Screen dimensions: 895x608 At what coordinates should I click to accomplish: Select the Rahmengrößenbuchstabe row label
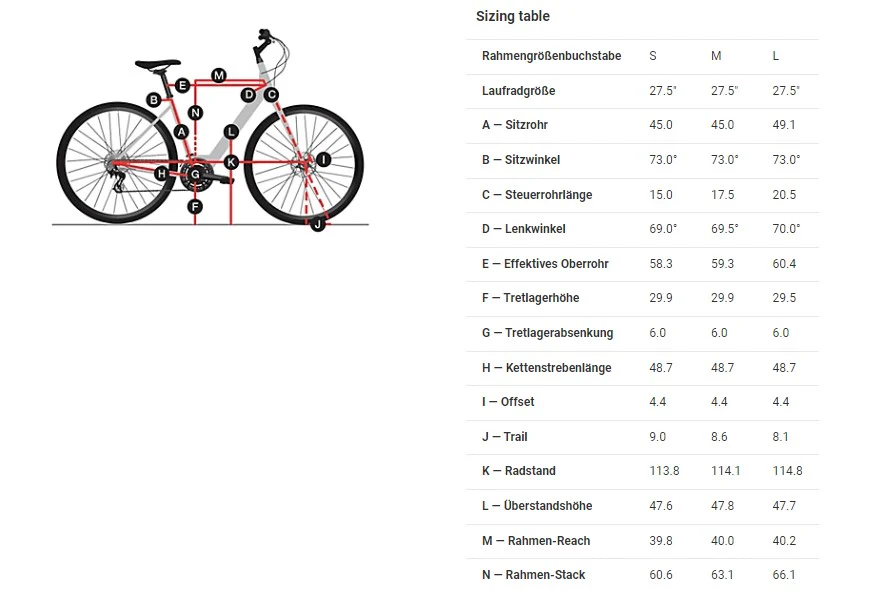point(551,56)
